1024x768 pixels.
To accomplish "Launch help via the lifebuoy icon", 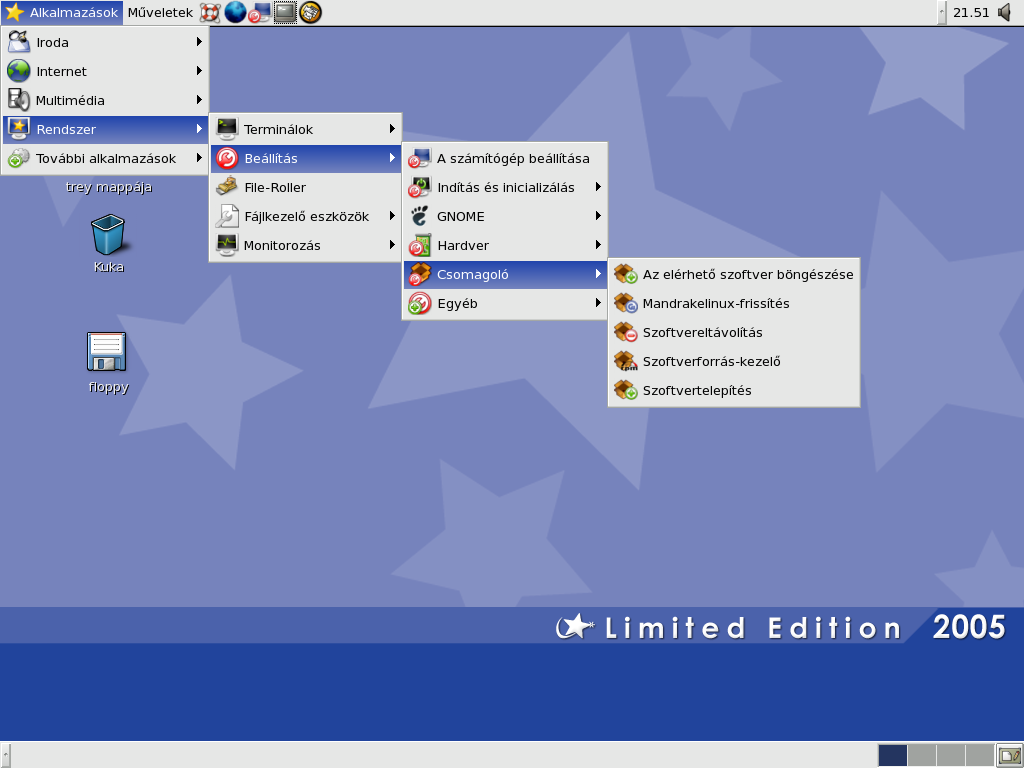I will (210, 12).
